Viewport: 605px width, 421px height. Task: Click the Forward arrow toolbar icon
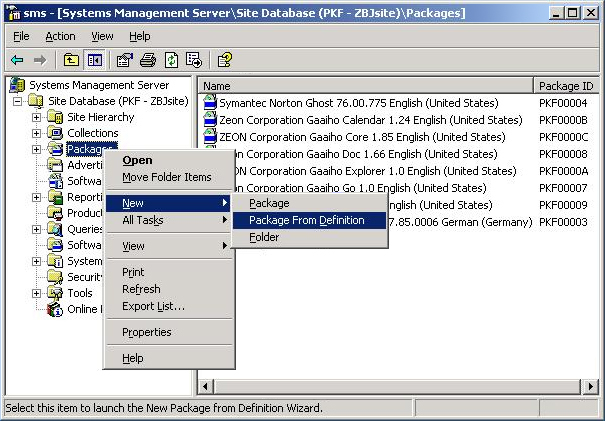pos(40,60)
